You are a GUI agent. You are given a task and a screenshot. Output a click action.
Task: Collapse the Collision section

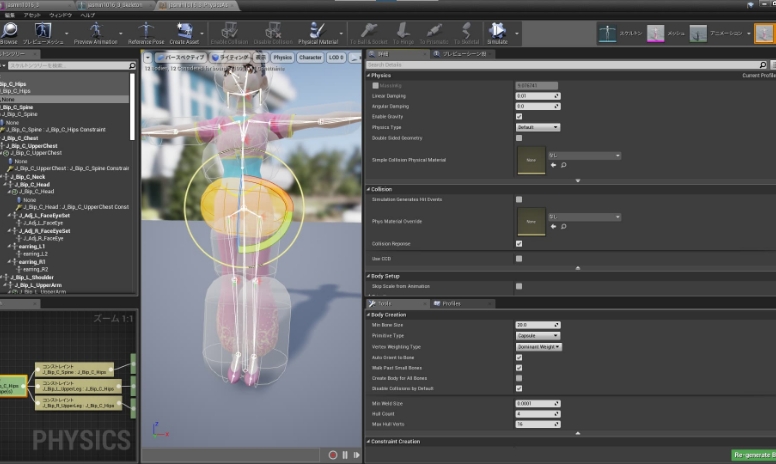(x=369, y=188)
